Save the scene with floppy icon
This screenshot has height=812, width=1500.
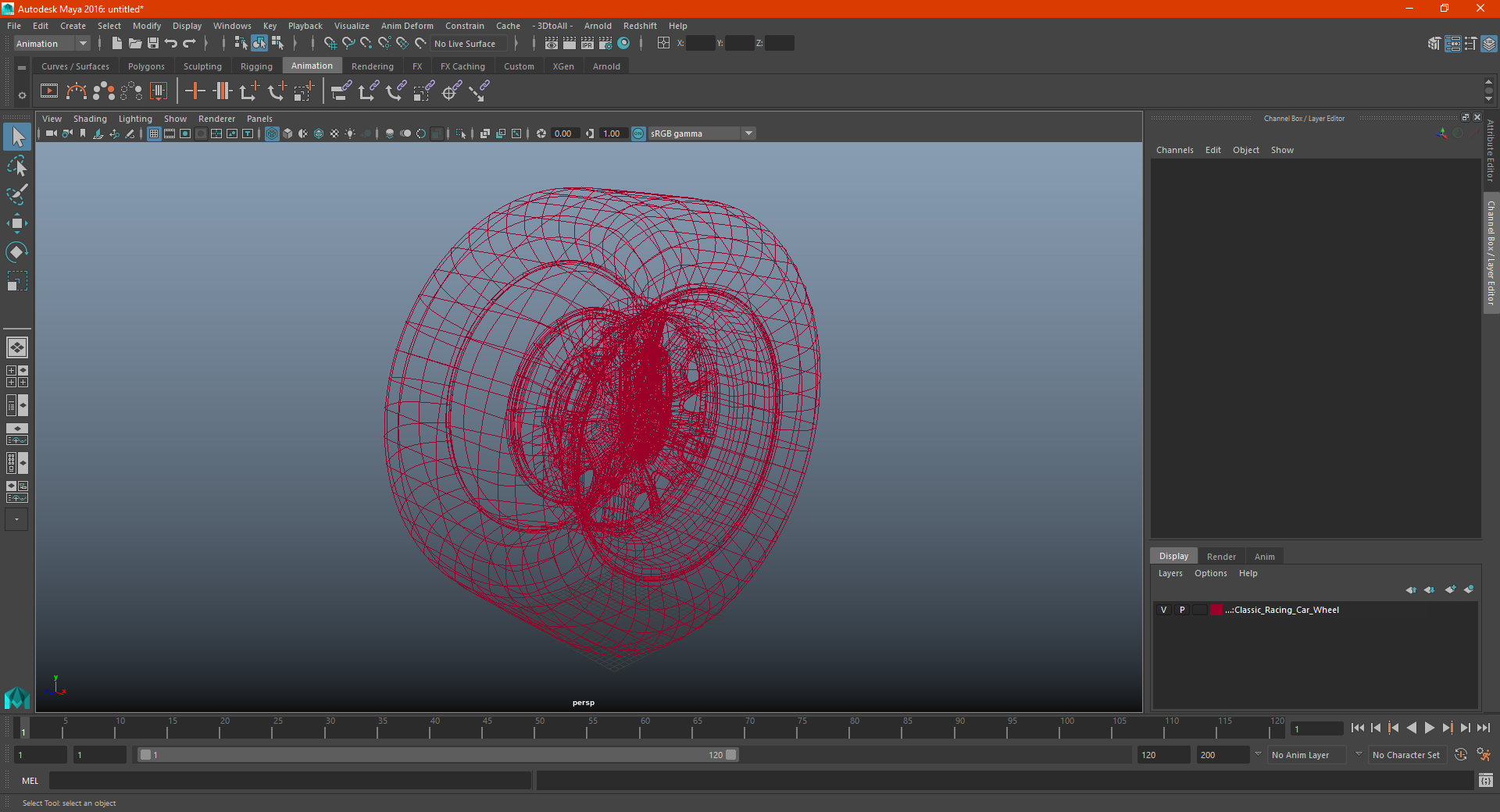click(153, 44)
